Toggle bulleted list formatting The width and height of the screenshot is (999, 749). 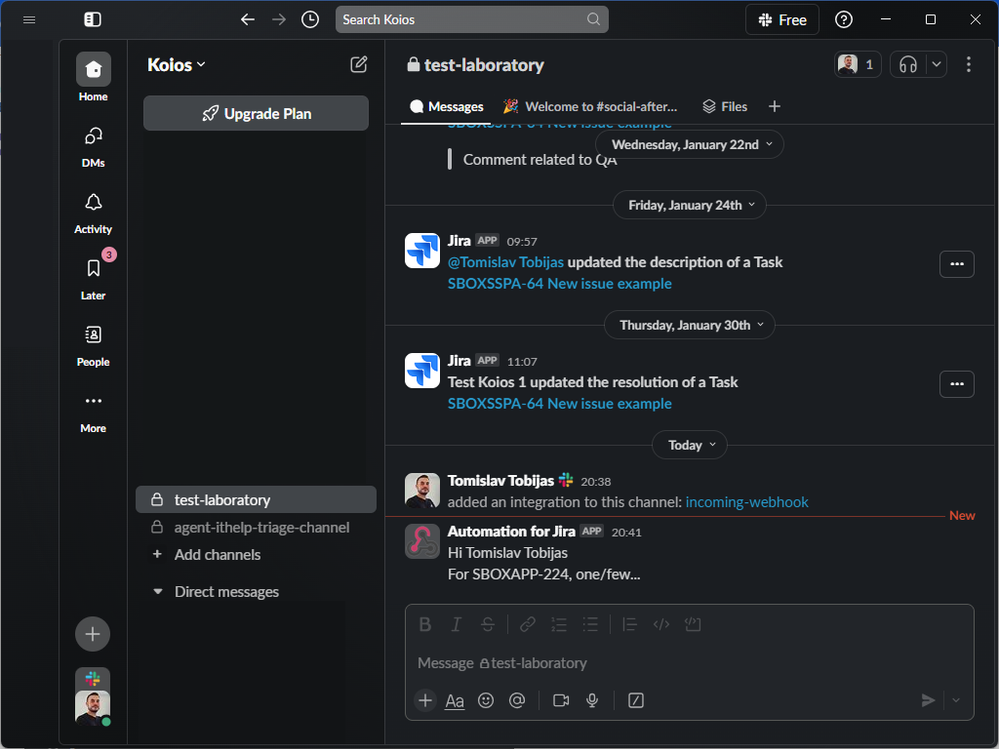pyautogui.click(x=590, y=625)
